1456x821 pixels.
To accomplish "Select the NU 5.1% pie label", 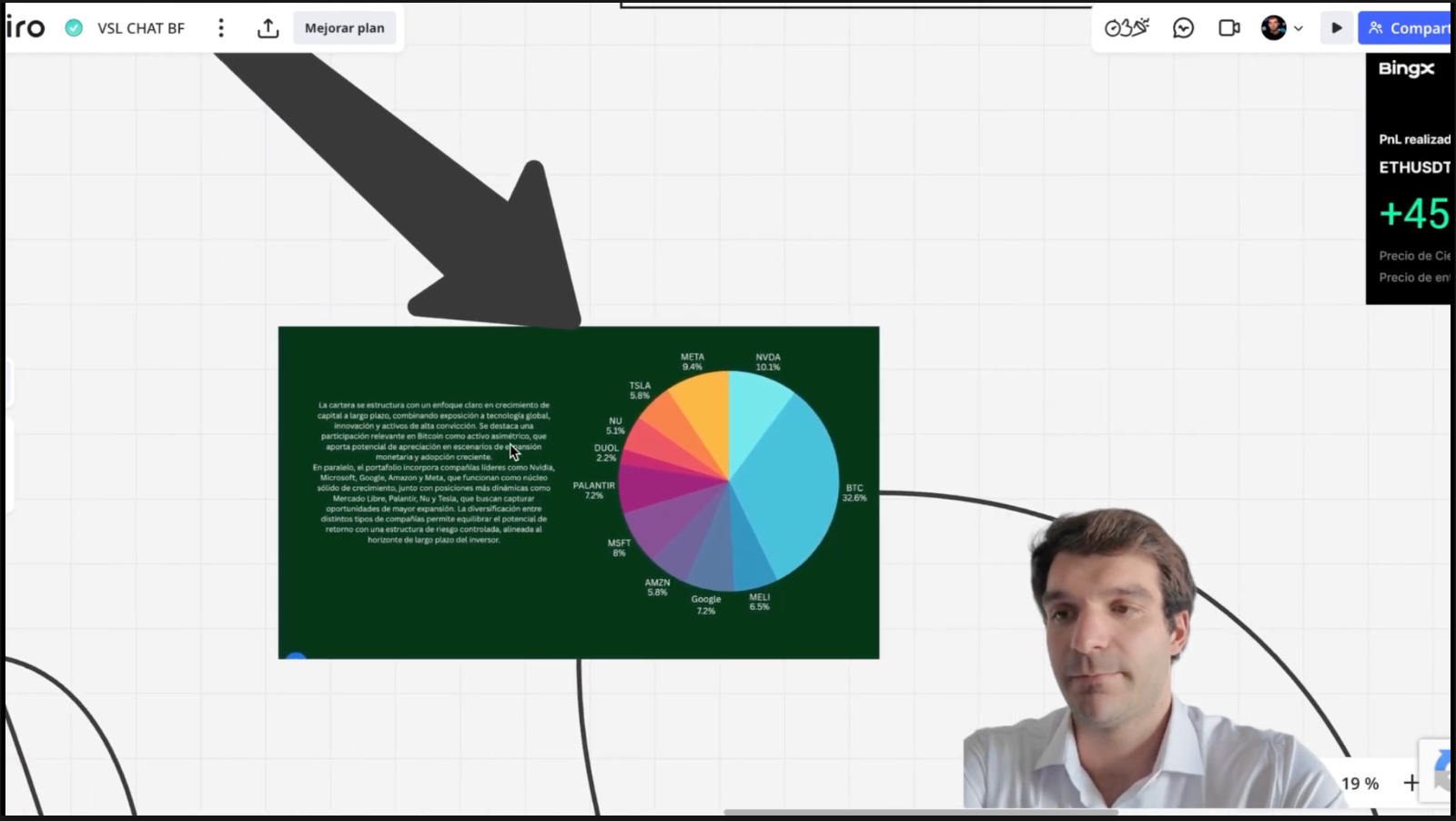I will click(x=615, y=426).
